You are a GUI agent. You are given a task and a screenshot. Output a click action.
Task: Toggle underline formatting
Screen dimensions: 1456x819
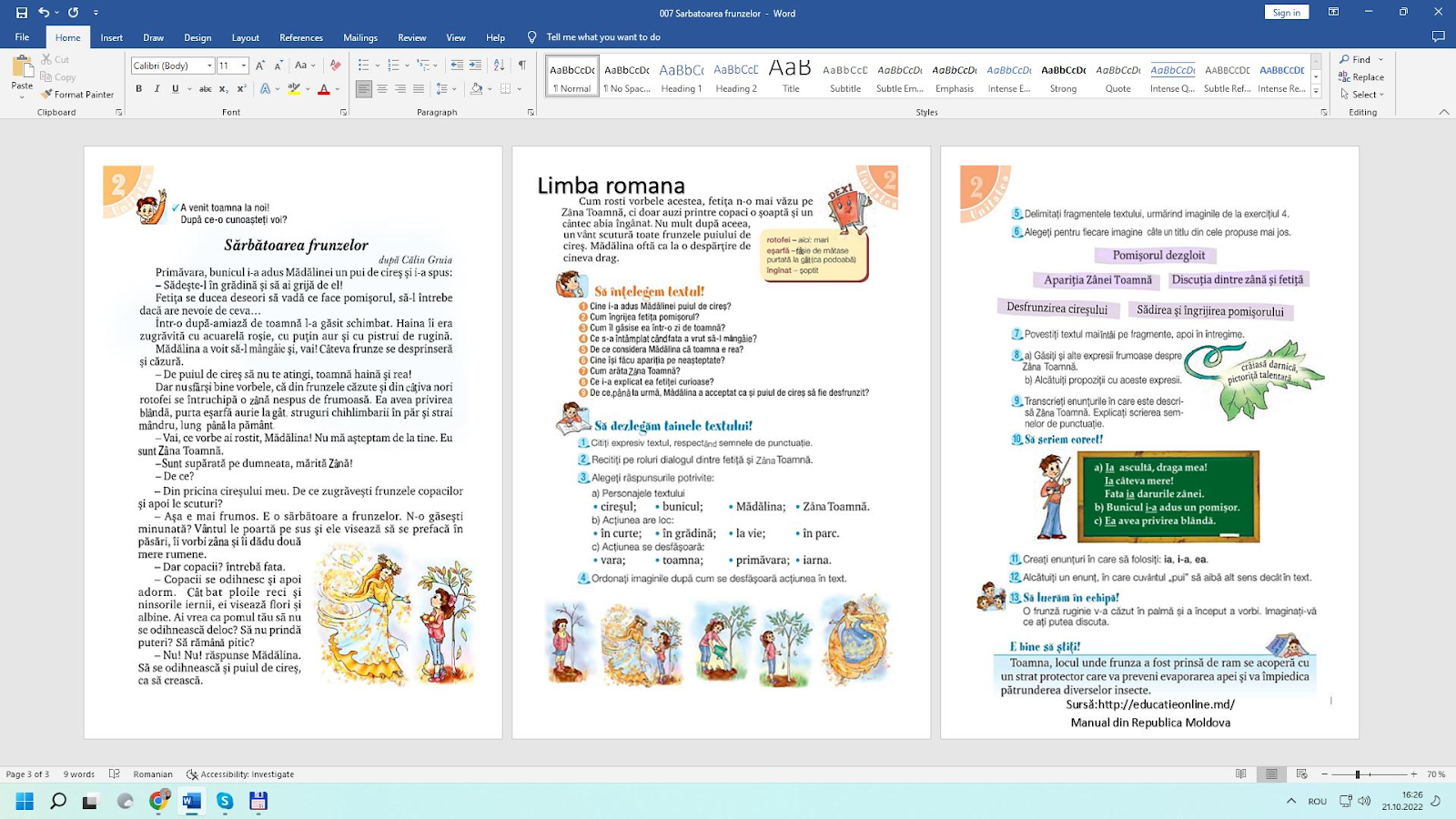click(x=175, y=89)
